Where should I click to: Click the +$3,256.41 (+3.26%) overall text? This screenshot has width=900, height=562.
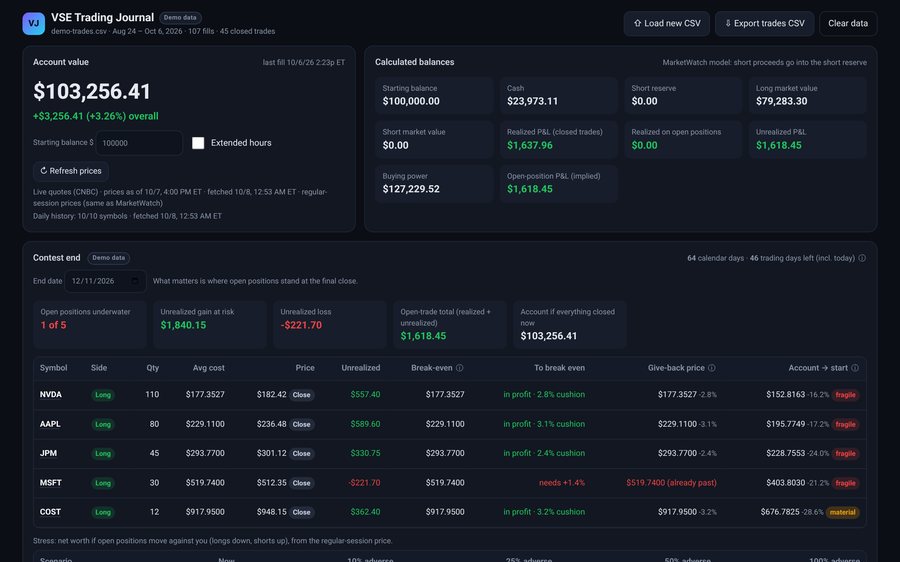pos(95,116)
